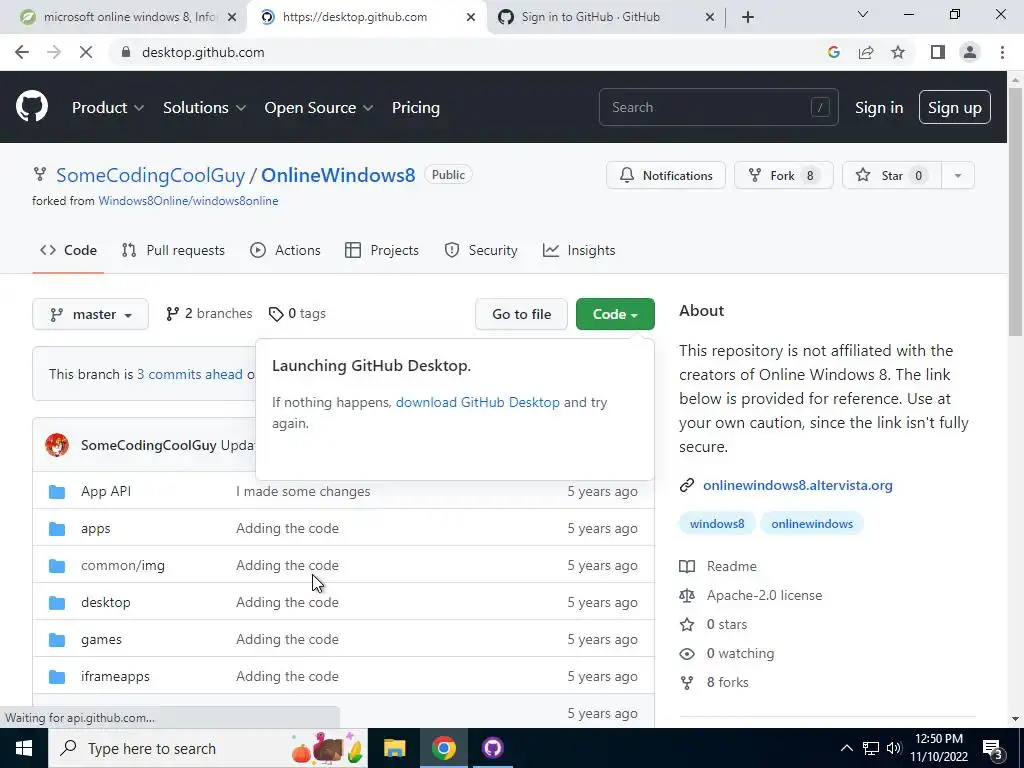Bookmark this page with star icon
The width and height of the screenshot is (1024, 768).
tap(898, 52)
